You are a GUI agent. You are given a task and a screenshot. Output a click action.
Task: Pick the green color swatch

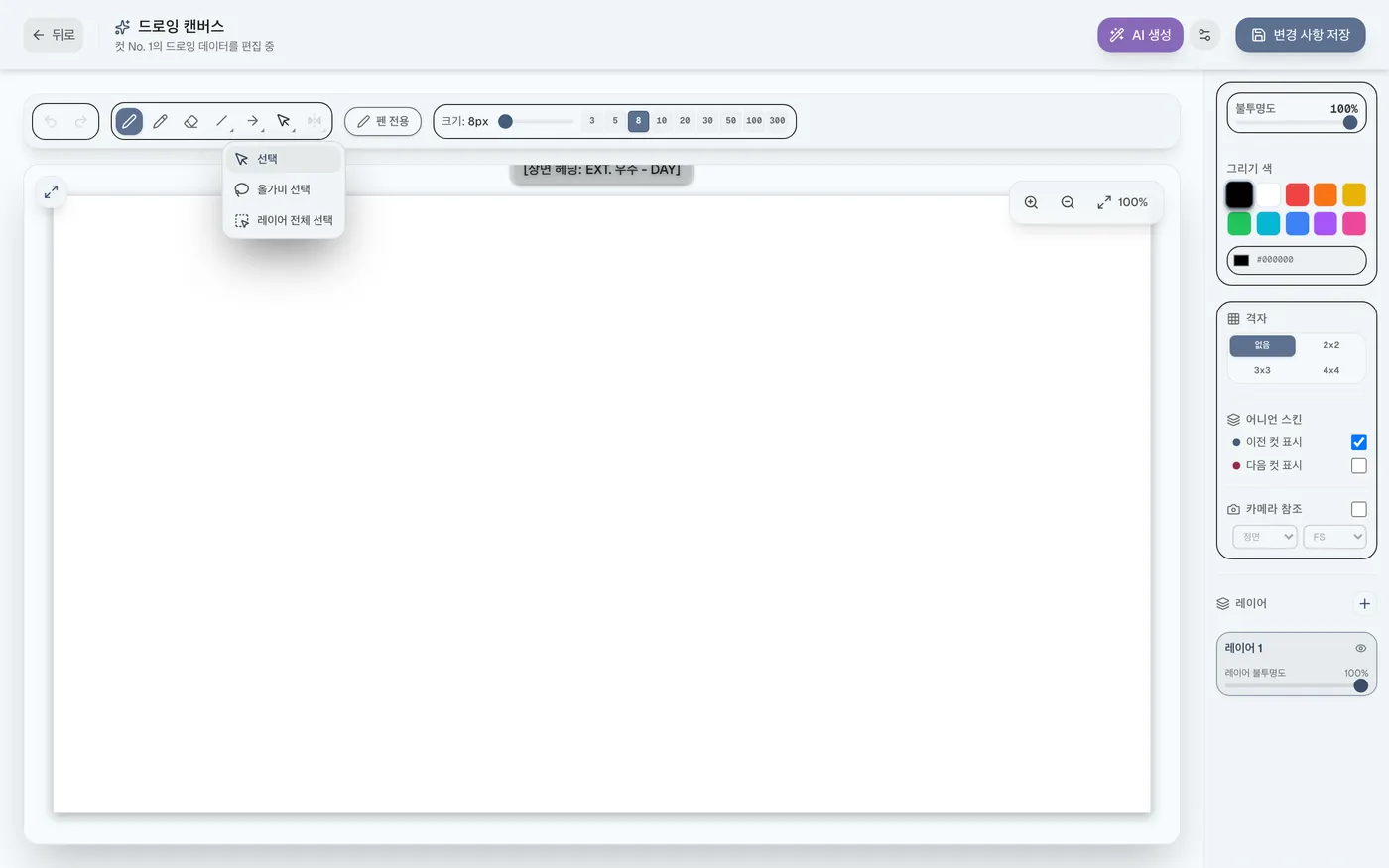pyautogui.click(x=1239, y=224)
